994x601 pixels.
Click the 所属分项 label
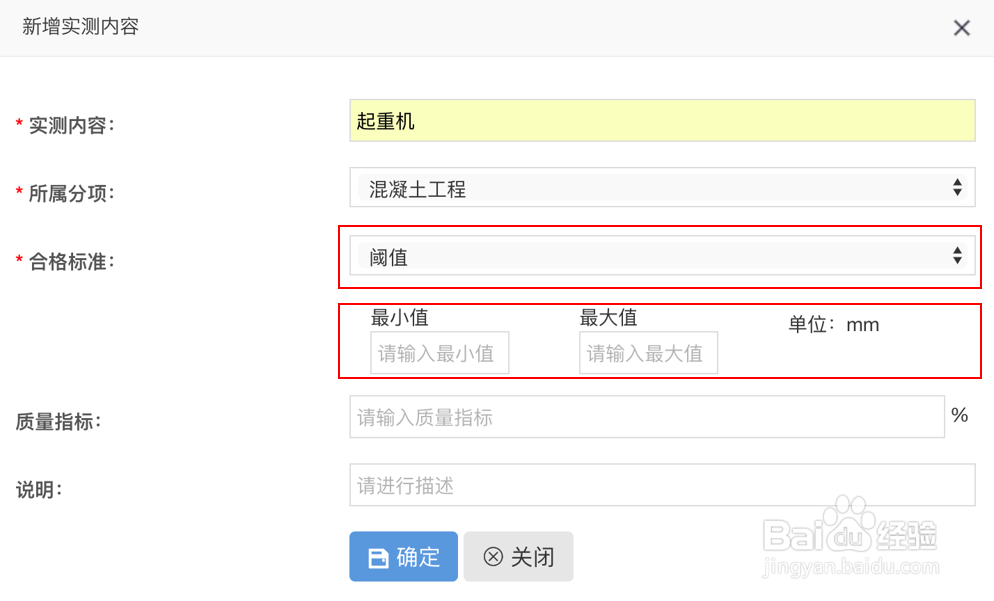(x=71, y=194)
